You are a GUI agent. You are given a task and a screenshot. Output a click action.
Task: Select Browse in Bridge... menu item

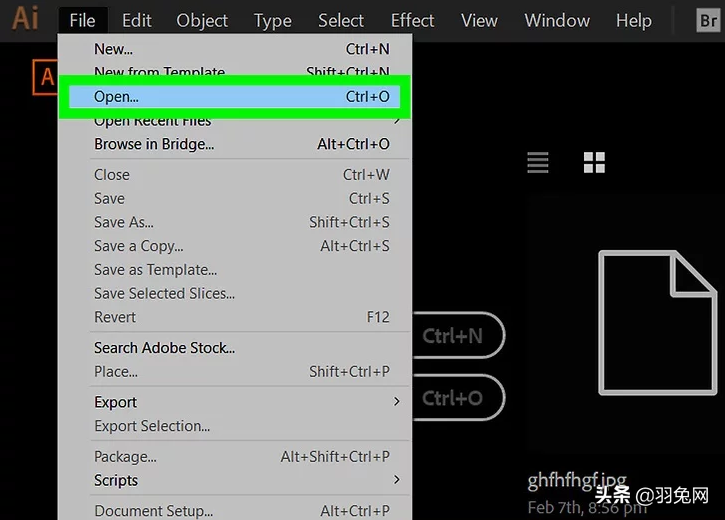coord(235,144)
